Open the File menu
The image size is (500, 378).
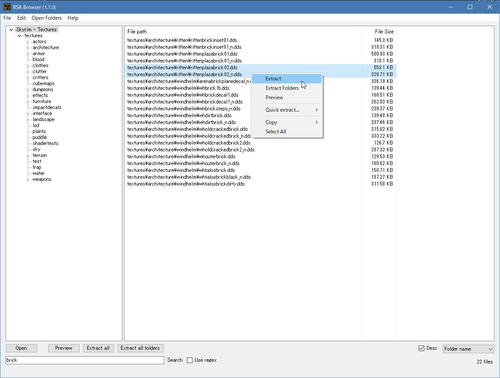pyautogui.click(x=7, y=18)
